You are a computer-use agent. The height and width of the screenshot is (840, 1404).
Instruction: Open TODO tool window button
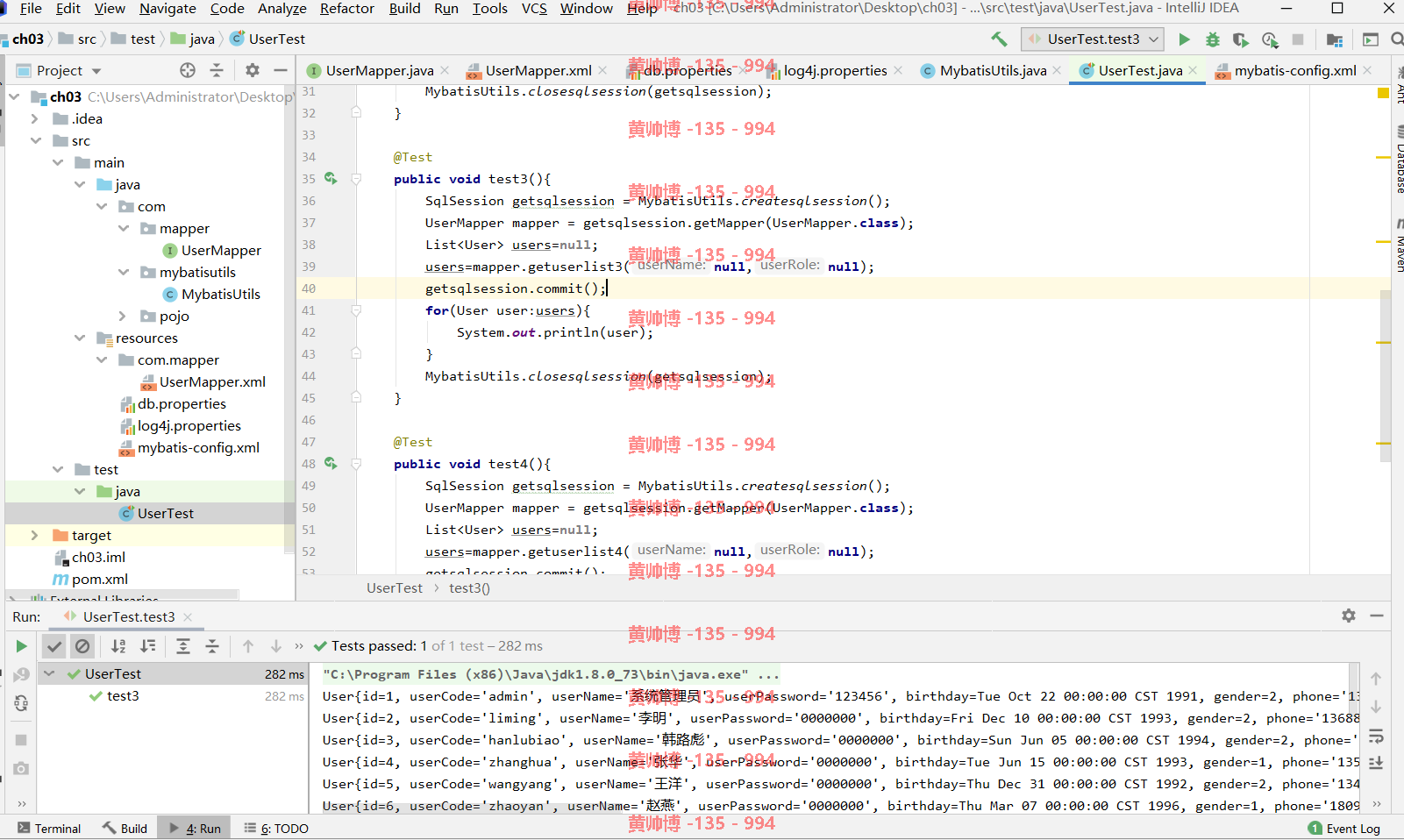click(276, 829)
